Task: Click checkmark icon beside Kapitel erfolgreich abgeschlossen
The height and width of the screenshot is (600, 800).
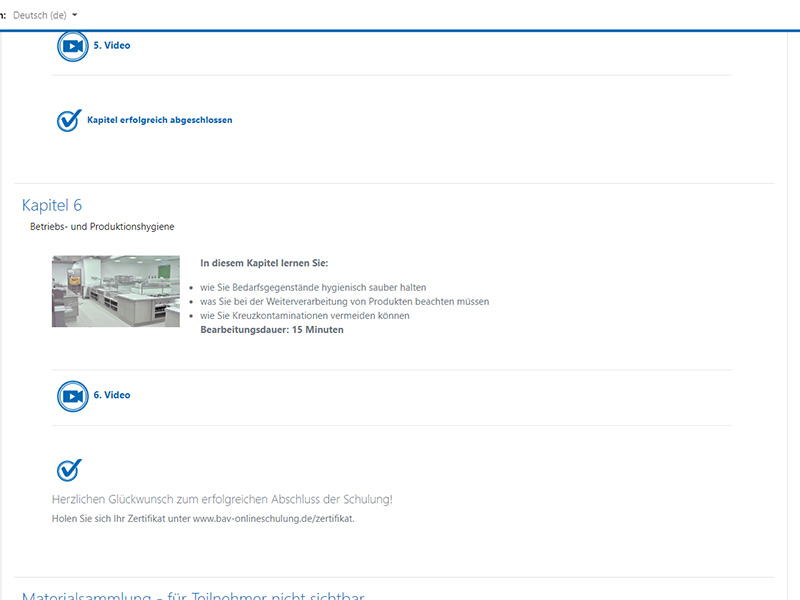Action: [68, 120]
